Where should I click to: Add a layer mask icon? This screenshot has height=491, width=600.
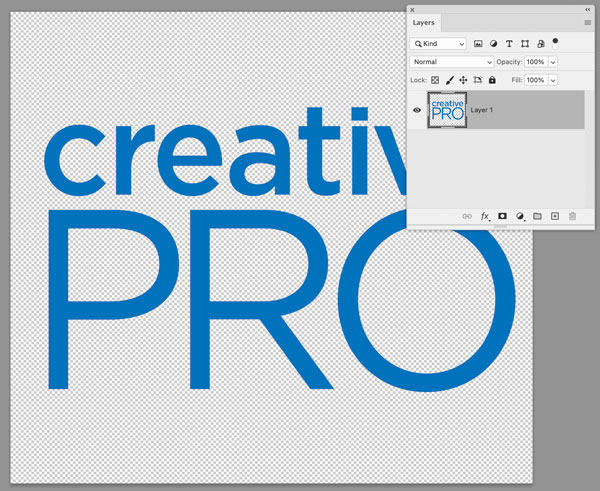tap(502, 216)
